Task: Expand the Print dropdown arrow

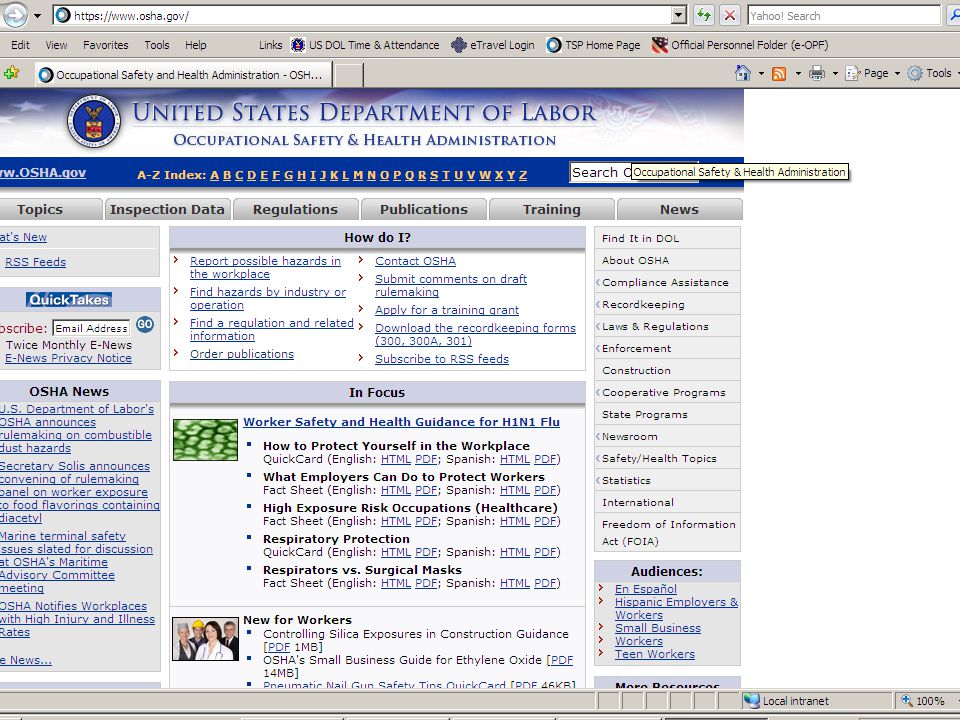Action: [x=835, y=73]
